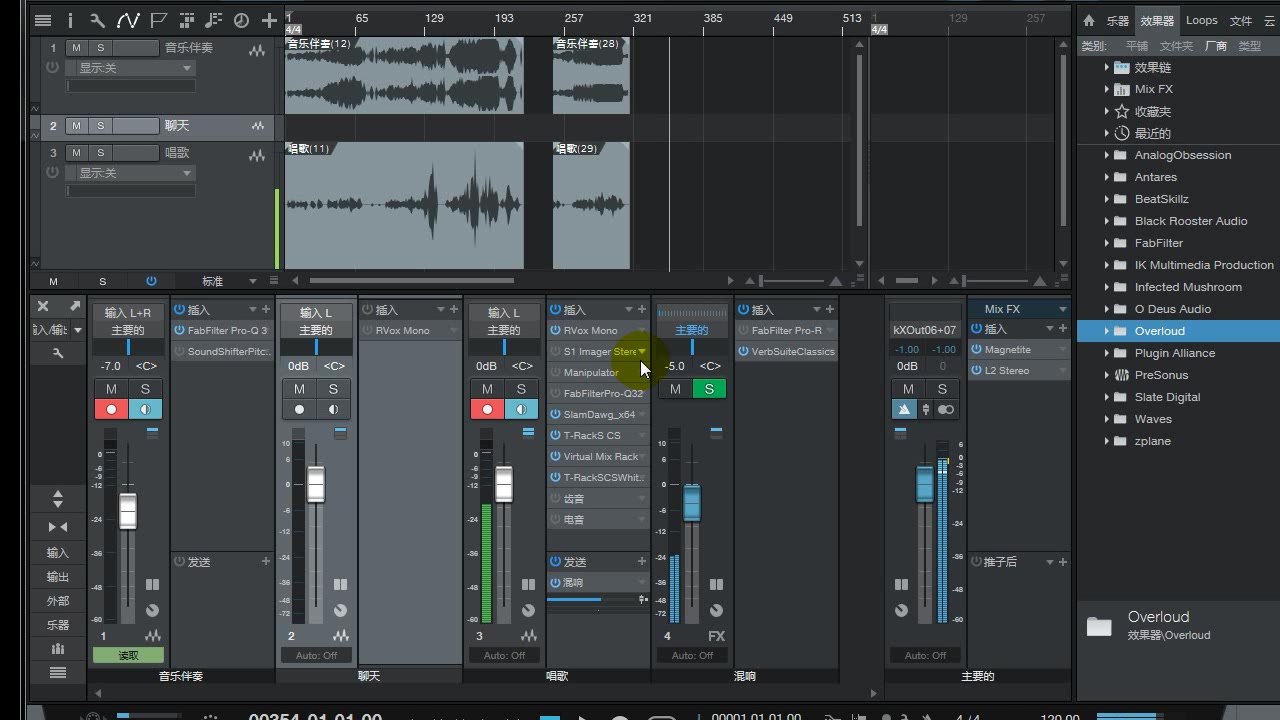The width and height of the screenshot is (1280, 720).
Task: Open the inspector info icon
Action: pos(70,20)
